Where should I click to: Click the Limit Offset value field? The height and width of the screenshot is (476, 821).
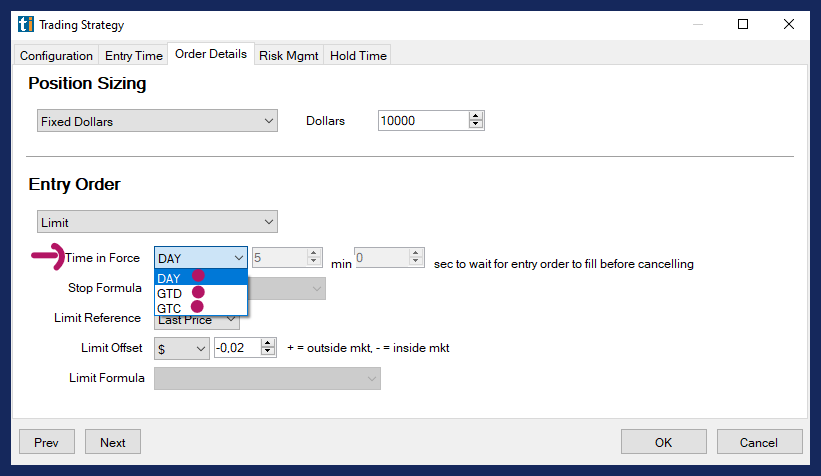tap(236, 348)
